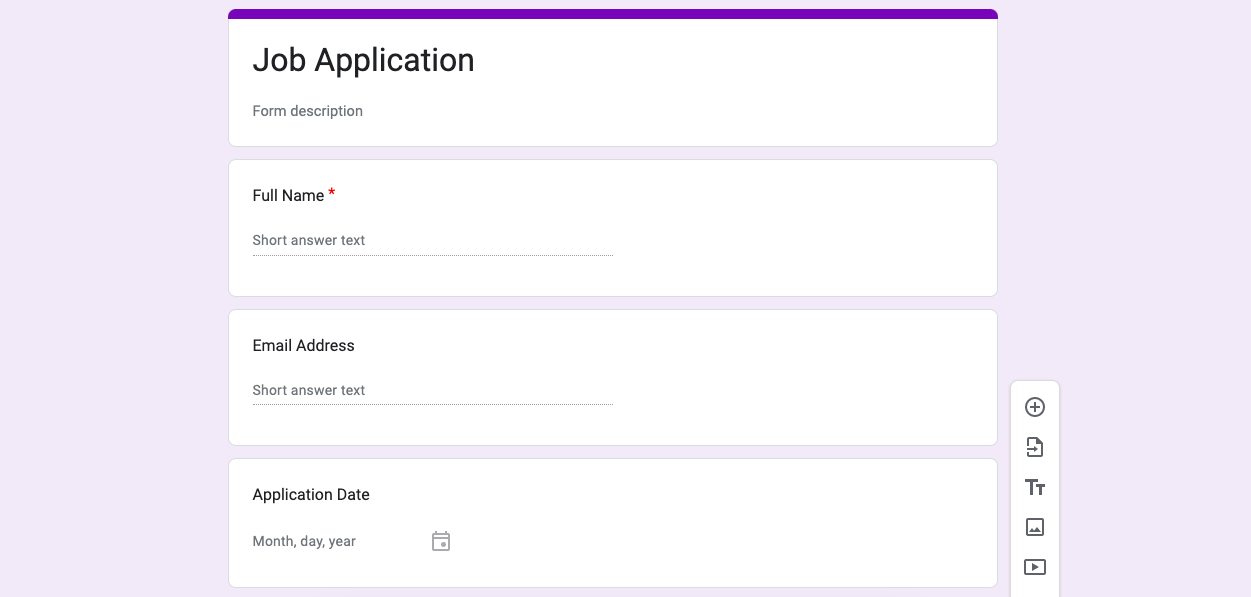Select the Application Date question title
Image resolution: width=1251 pixels, height=597 pixels.
(x=311, y=495)
